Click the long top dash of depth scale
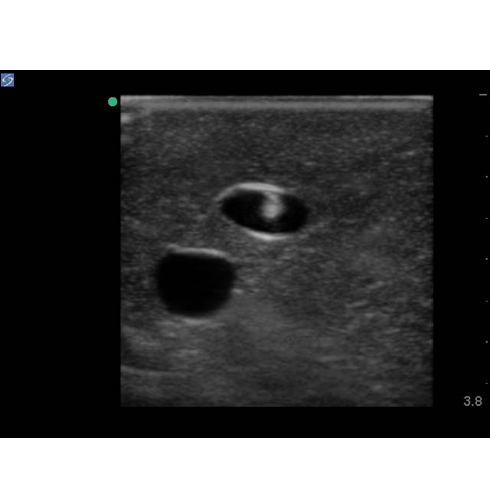This screenshot has width=490, height=490. [483, 95]
